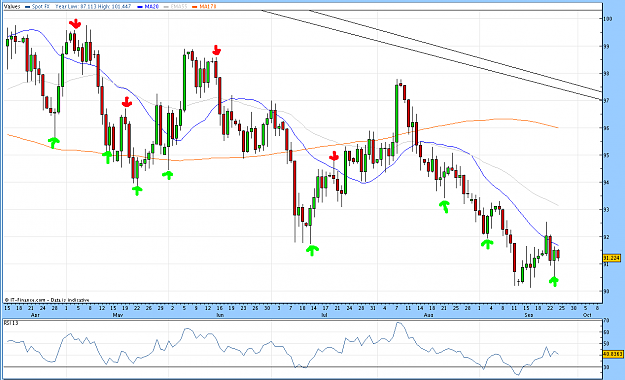Click the green buy arrow below September 22 candle
The width and height of the screenshot is (625, 380).
554,281
